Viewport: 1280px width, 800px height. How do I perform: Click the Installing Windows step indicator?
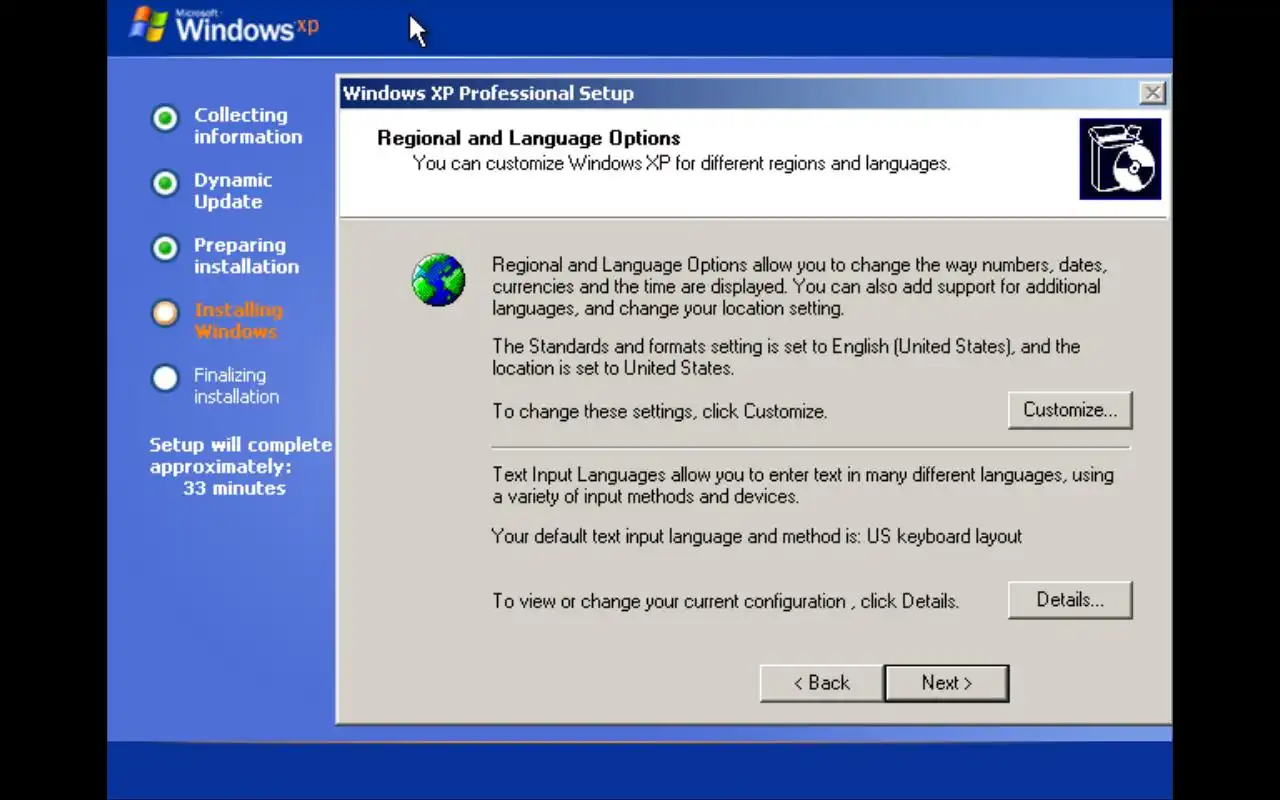click(165, 313)
